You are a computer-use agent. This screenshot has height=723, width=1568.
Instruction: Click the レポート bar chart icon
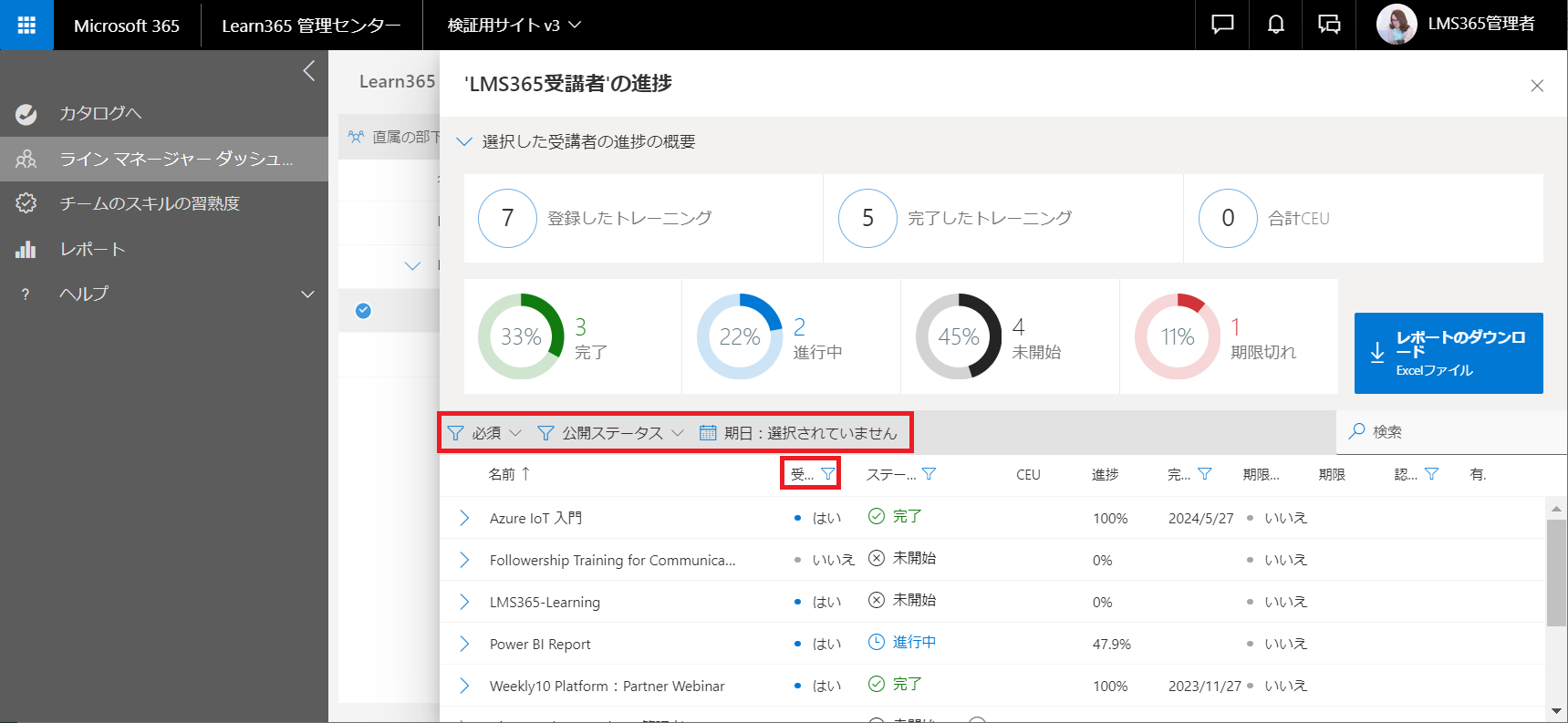(26, 249)
